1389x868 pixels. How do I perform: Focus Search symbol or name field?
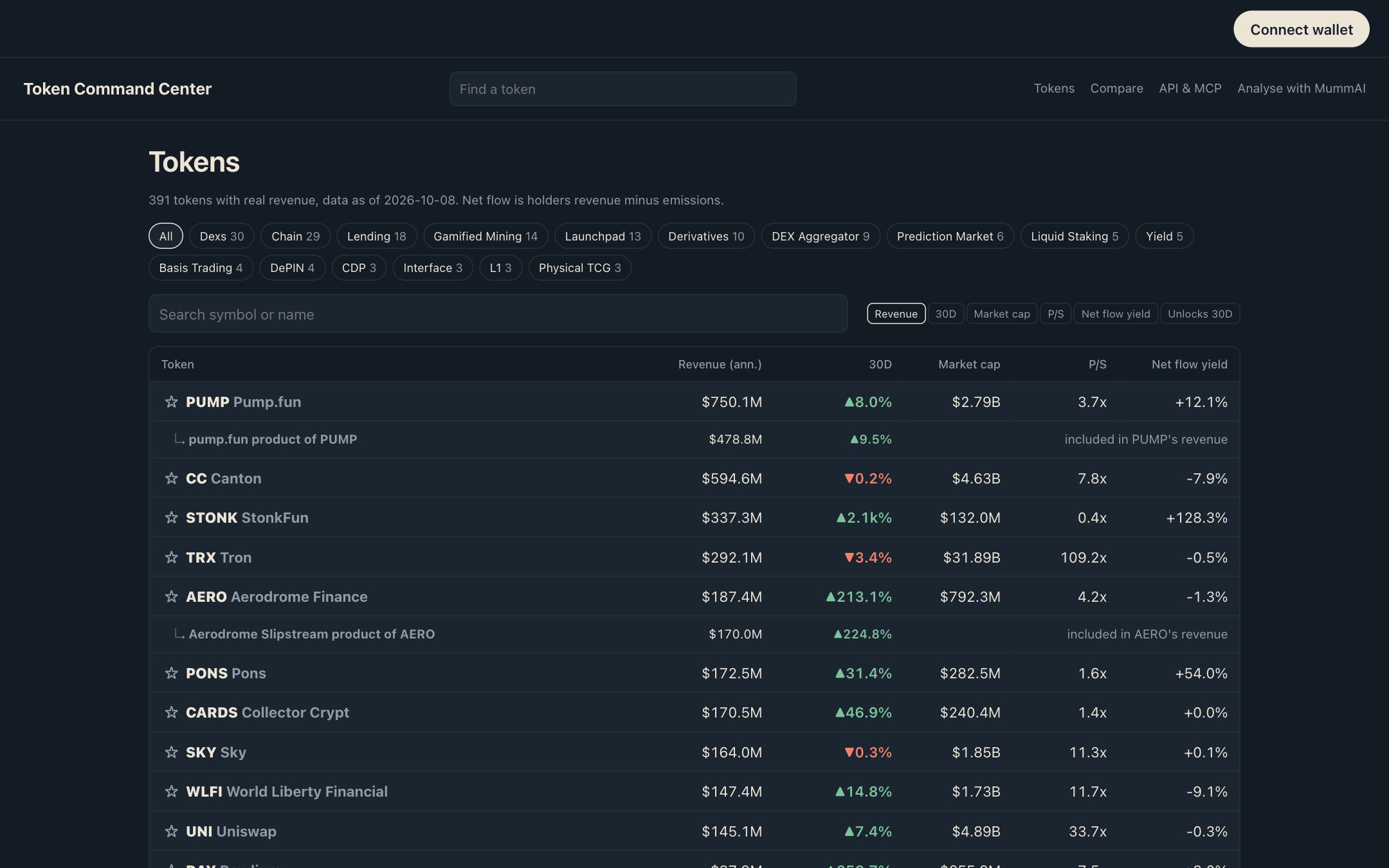point(498,314)
